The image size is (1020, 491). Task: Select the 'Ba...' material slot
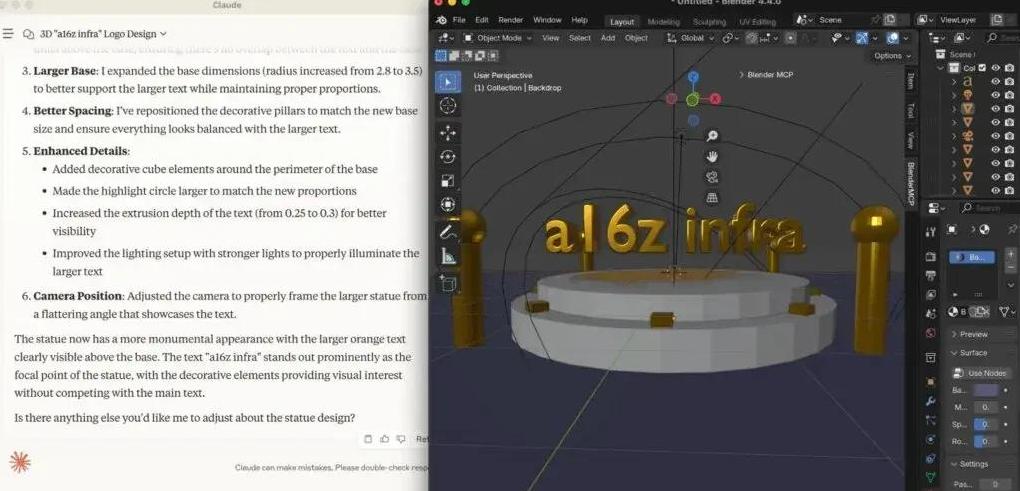point(972,258)
